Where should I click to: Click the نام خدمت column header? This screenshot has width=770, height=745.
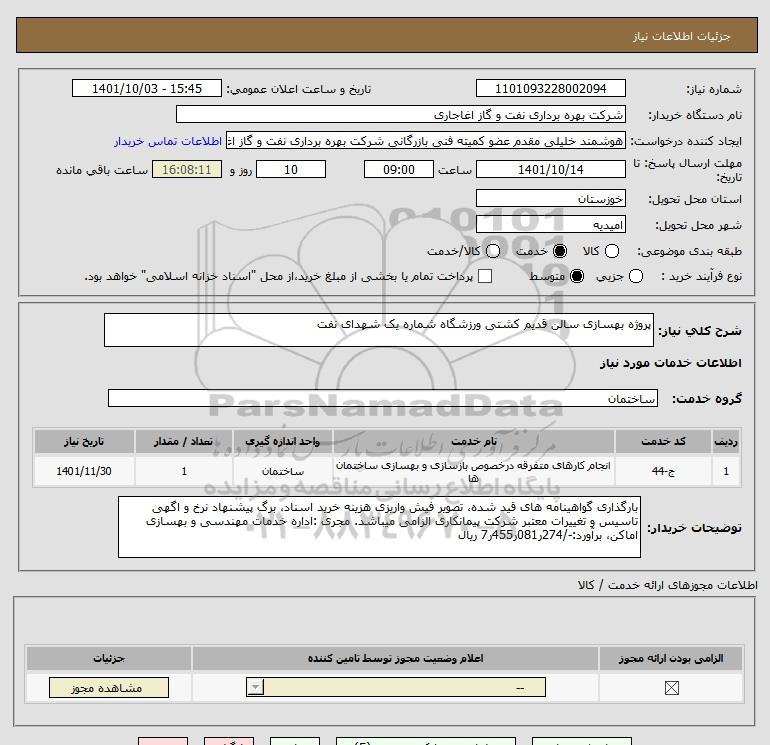pos(474,441)
